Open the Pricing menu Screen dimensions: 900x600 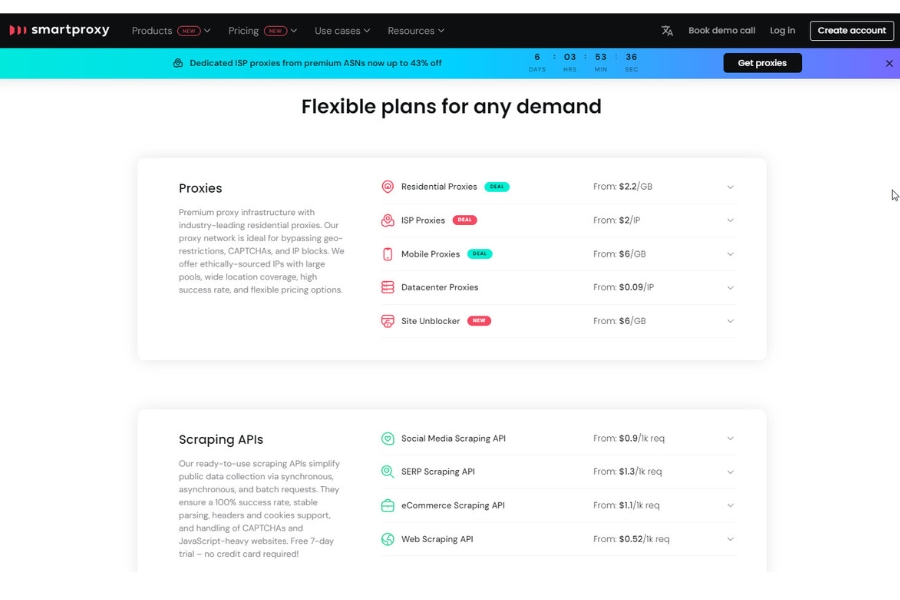tap(262, 31)
